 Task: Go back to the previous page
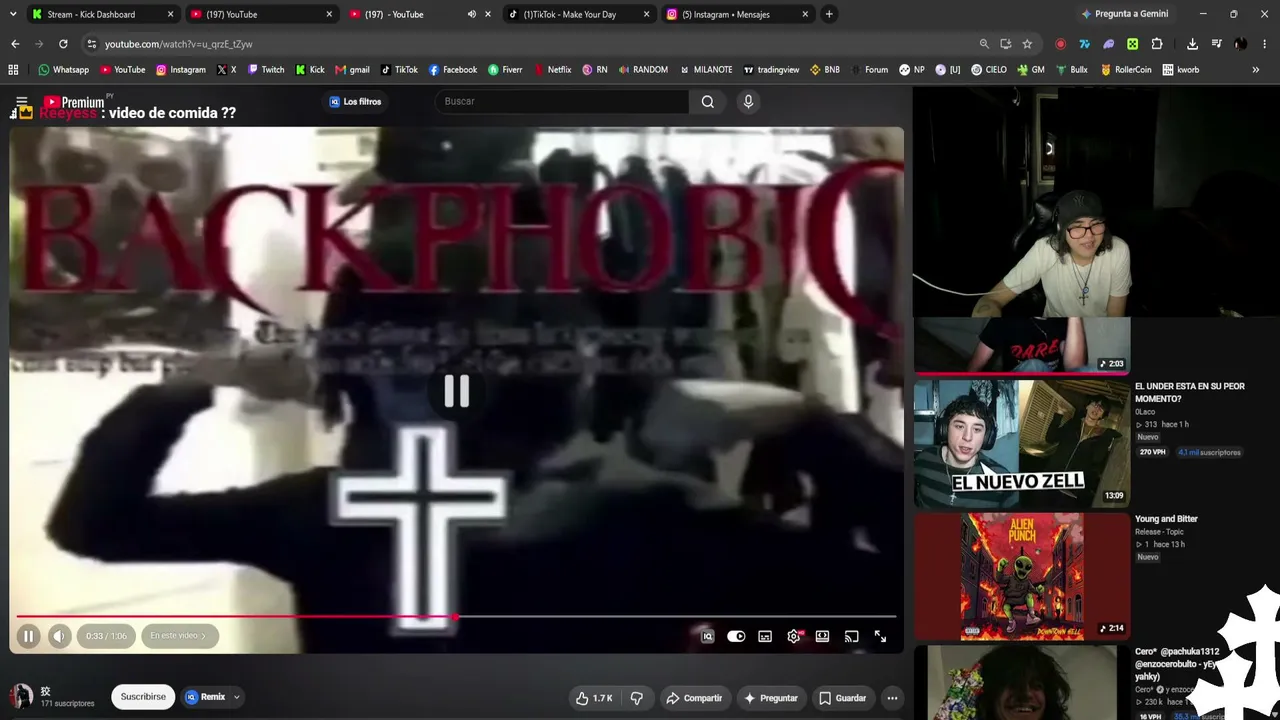[15, 44]
